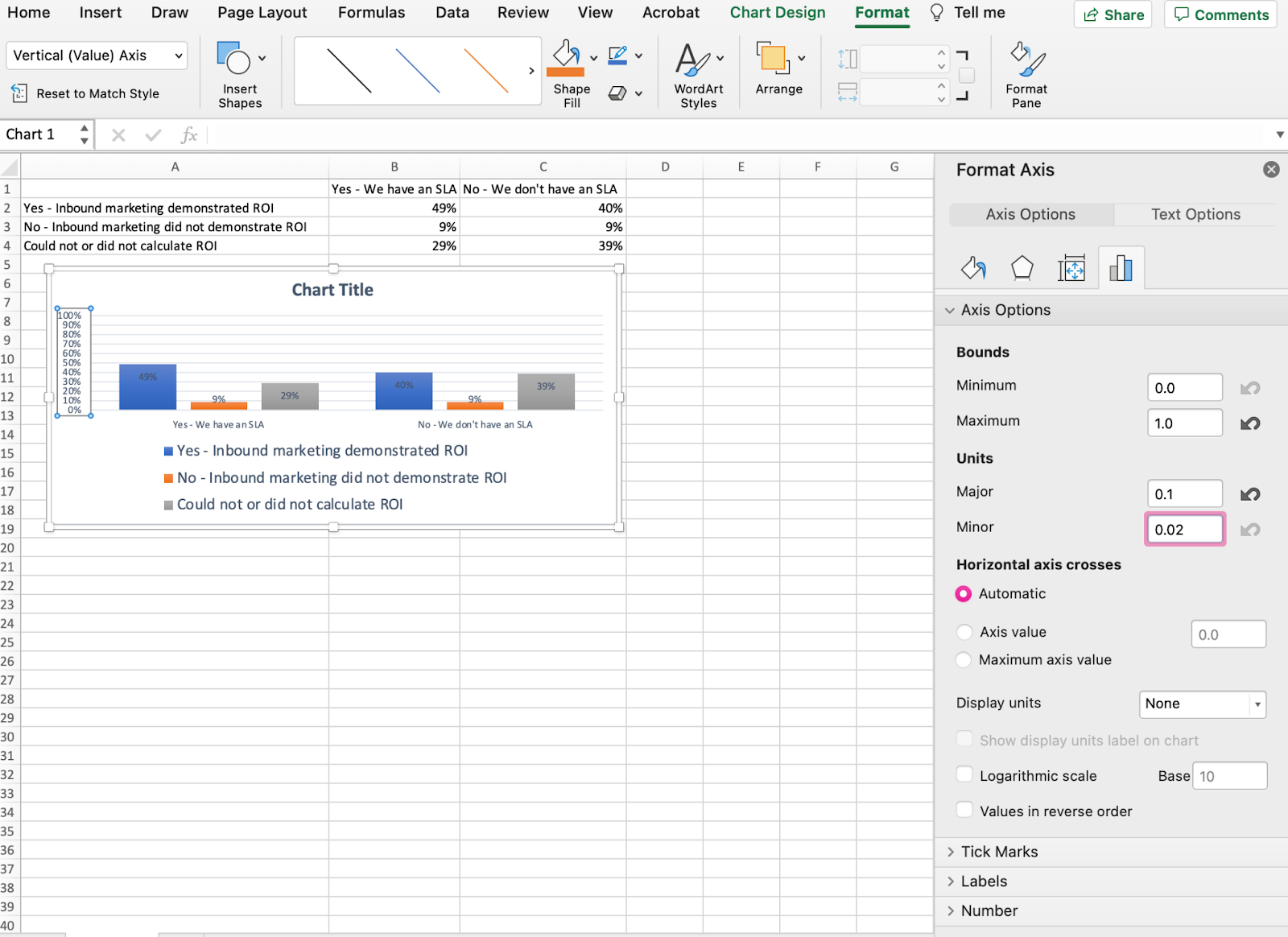Screen dimensions: 1288x937
Task: Click Reset to Match Style
Action: coord(97,93)
